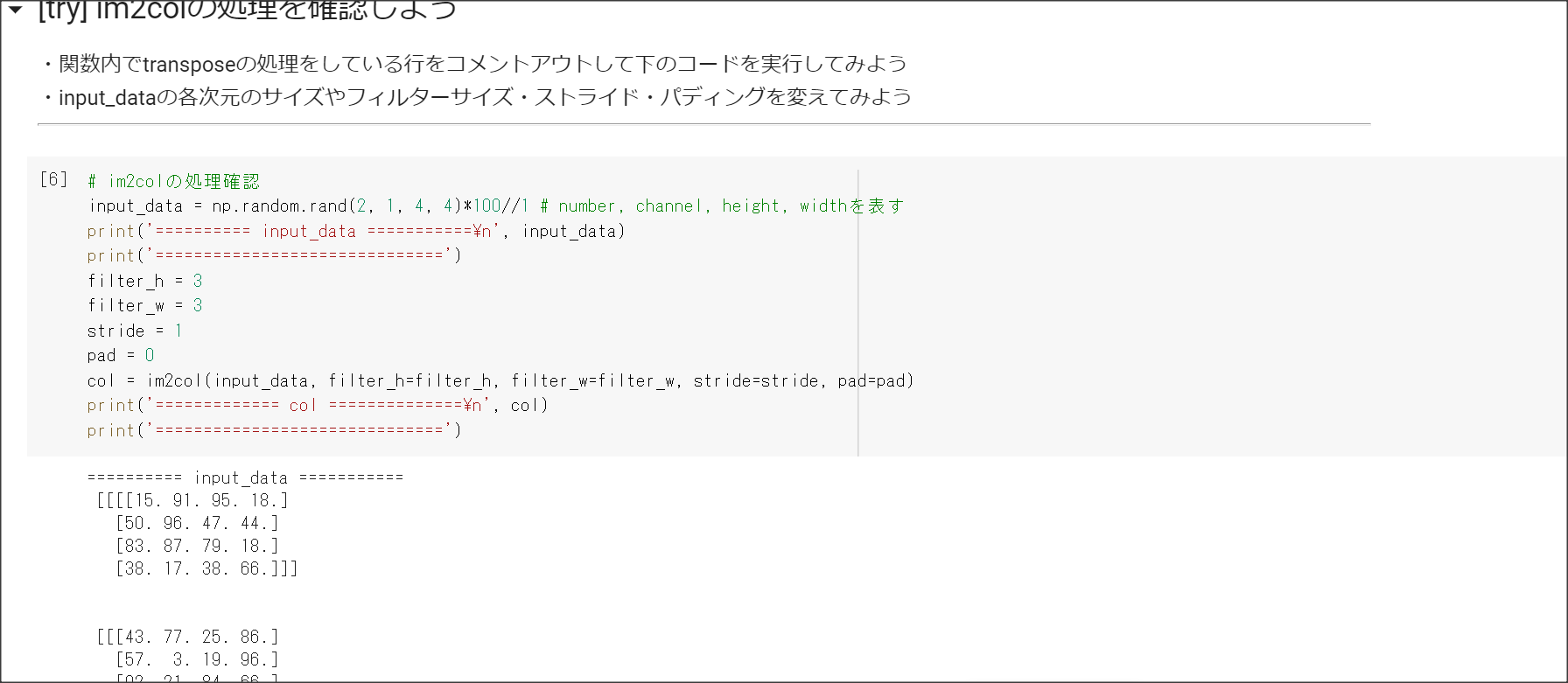Click the bullet line about input_dataの各次元
The height and width of the screenshot is (683, 1568).
[x=476, y=97]
